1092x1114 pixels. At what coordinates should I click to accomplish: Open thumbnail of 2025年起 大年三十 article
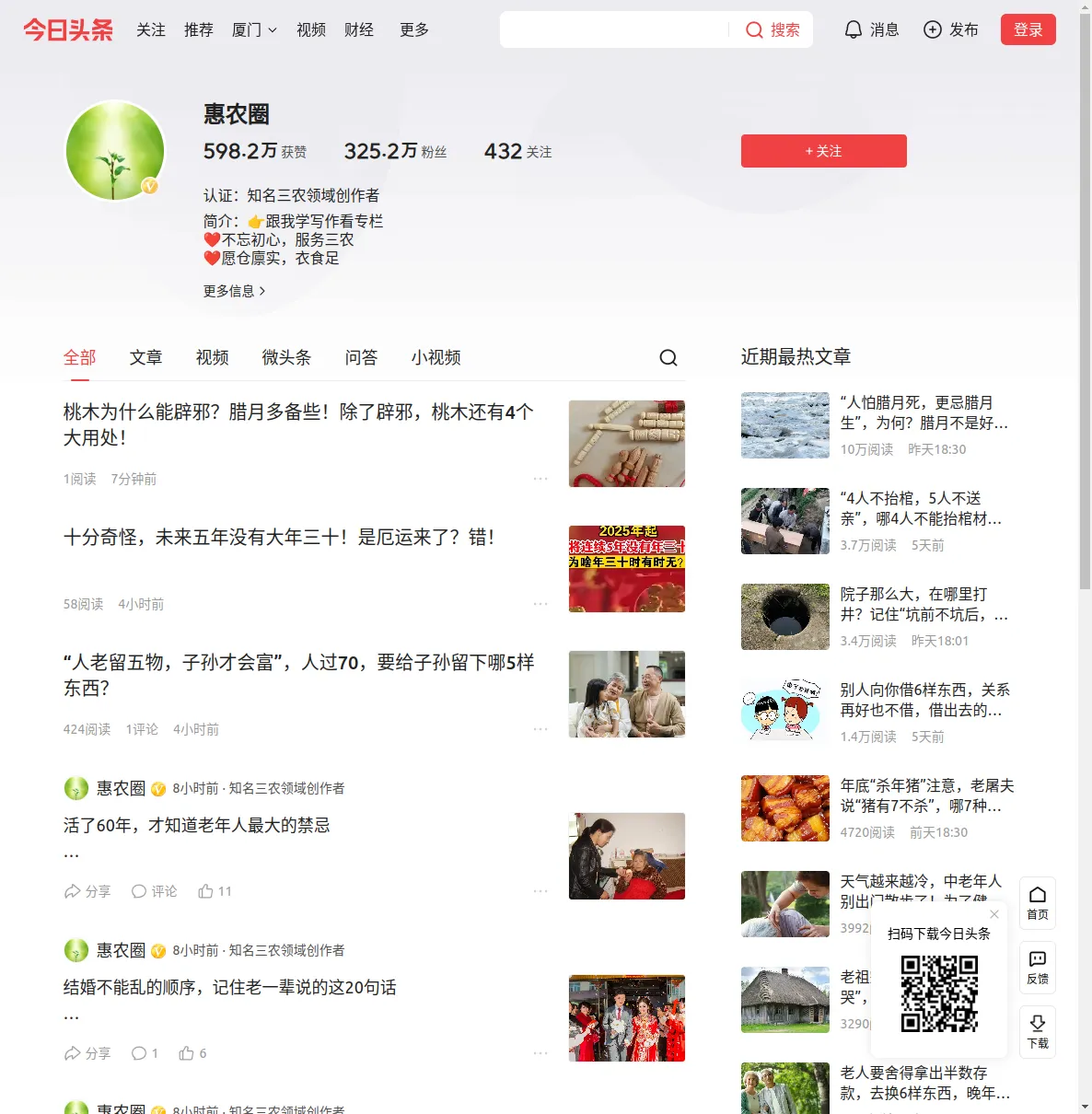click(627, 569)
